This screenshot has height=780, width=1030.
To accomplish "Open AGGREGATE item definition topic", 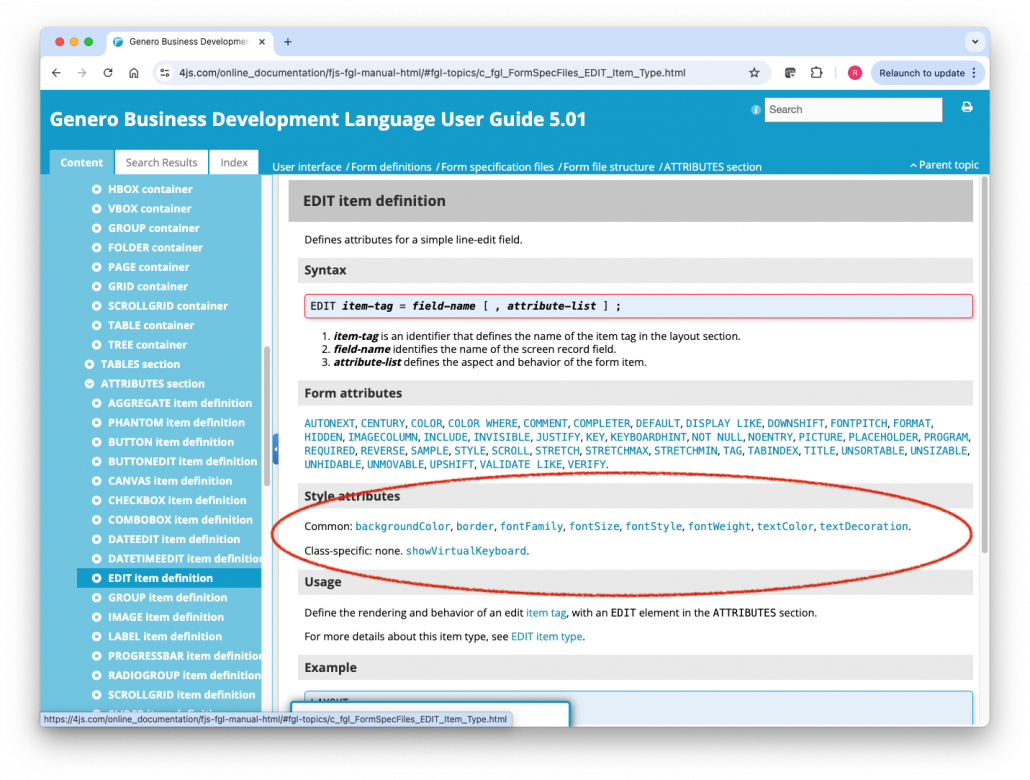I will (179, 403).
